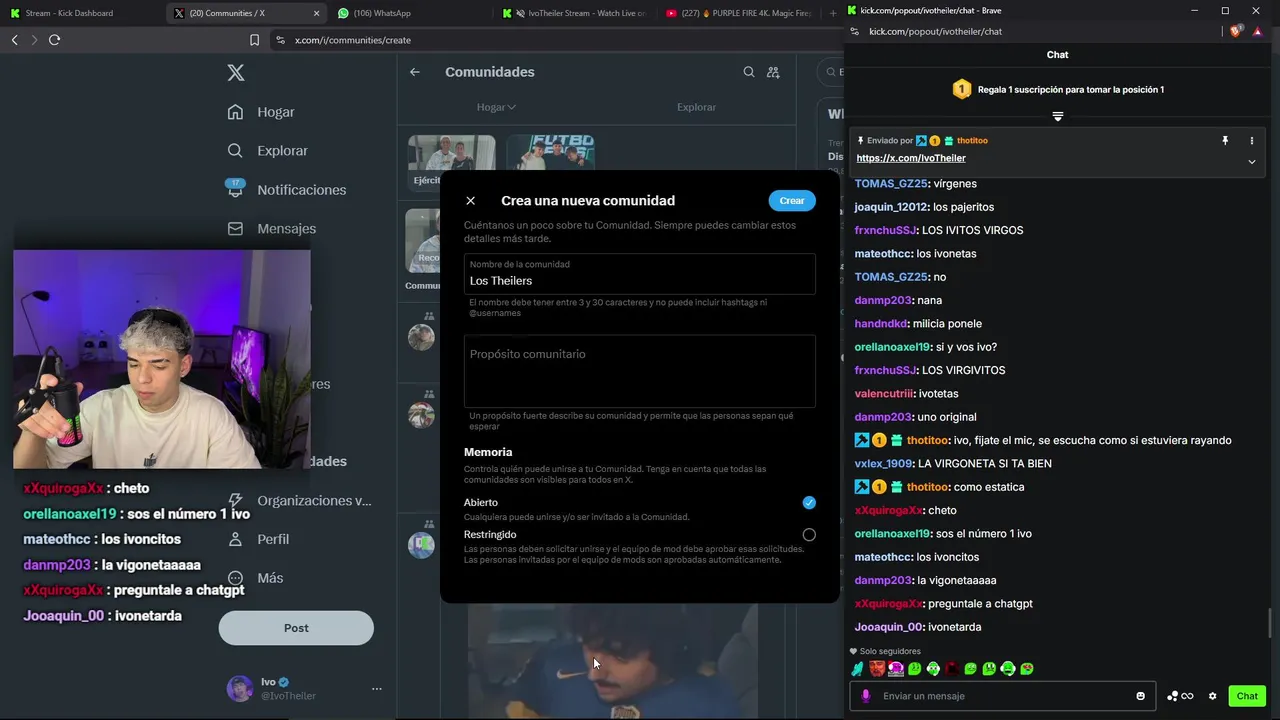The width and height of the screenshot is (1280, 720).
Task: Click the x.com address bar URL
Action: coord(353,40)
